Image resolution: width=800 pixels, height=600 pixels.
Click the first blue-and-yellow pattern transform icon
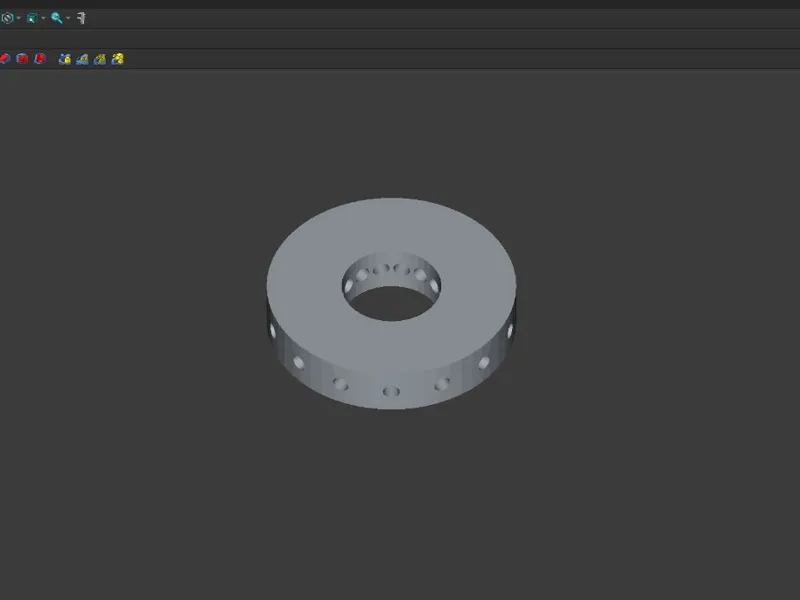tap(65, 59)
